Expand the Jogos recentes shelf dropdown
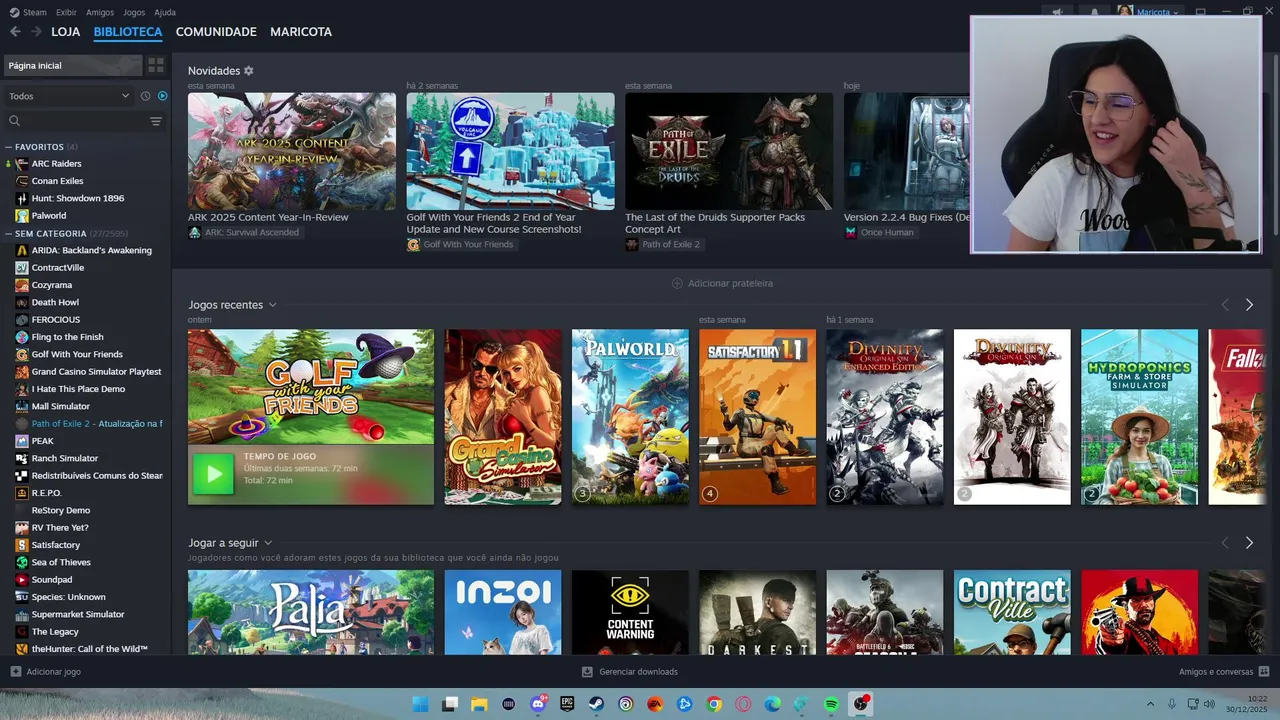The height and width of the screenshot is (720, 1280). [x=272, y=305]
